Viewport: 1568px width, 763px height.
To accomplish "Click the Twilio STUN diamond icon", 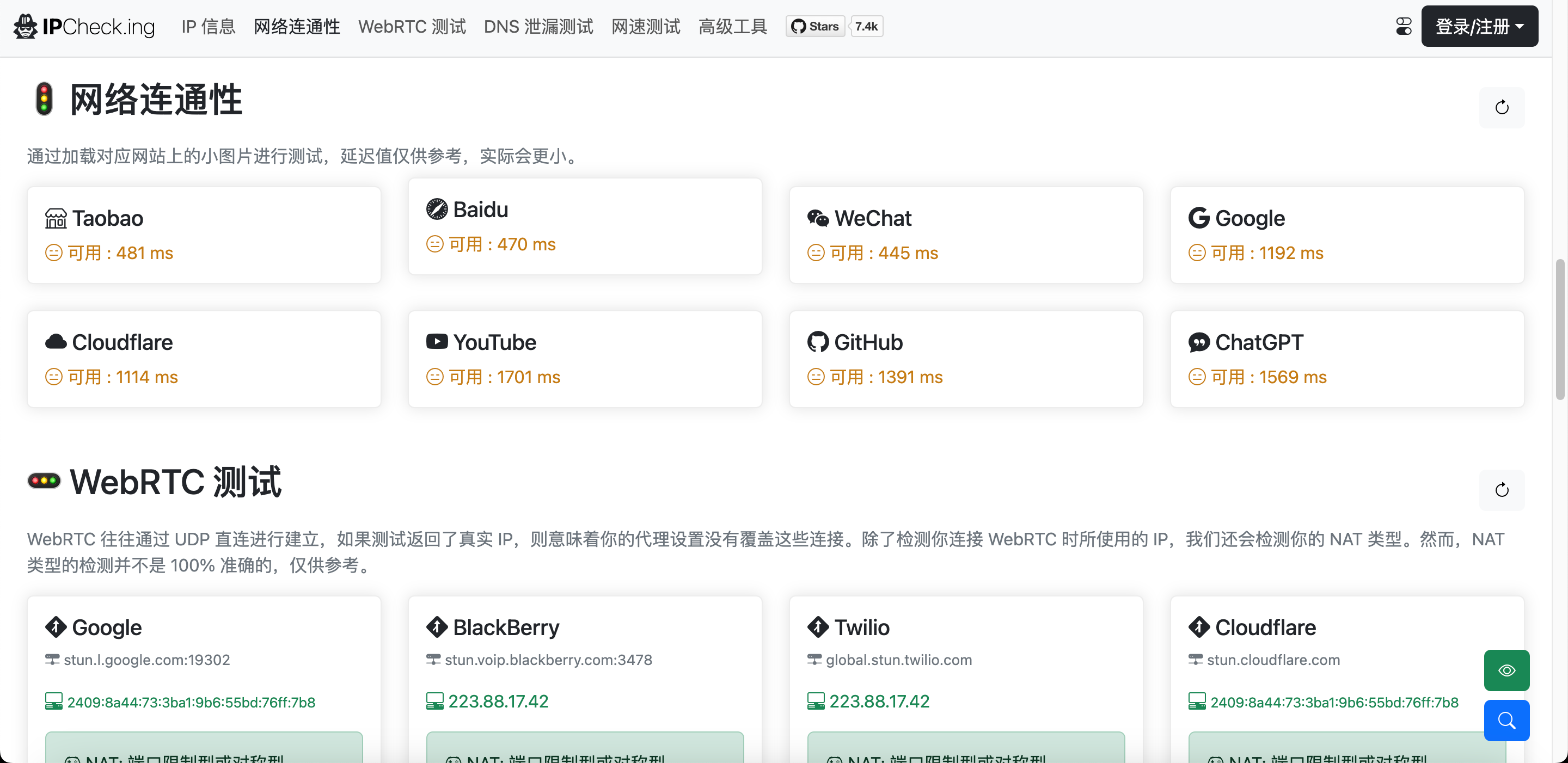I will [x=817, y=627].
